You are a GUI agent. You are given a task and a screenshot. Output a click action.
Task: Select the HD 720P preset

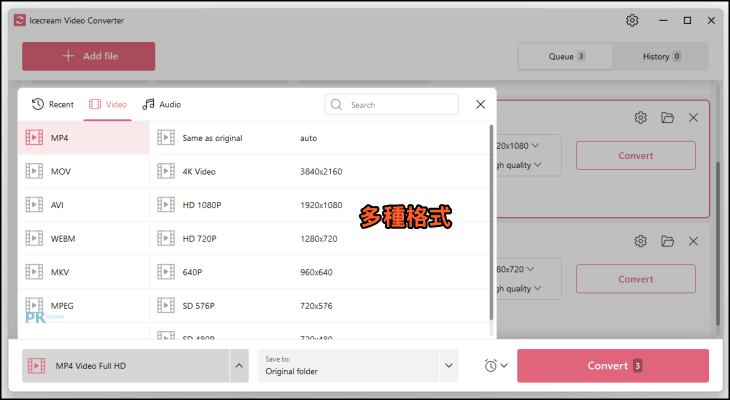click(319, 238)
